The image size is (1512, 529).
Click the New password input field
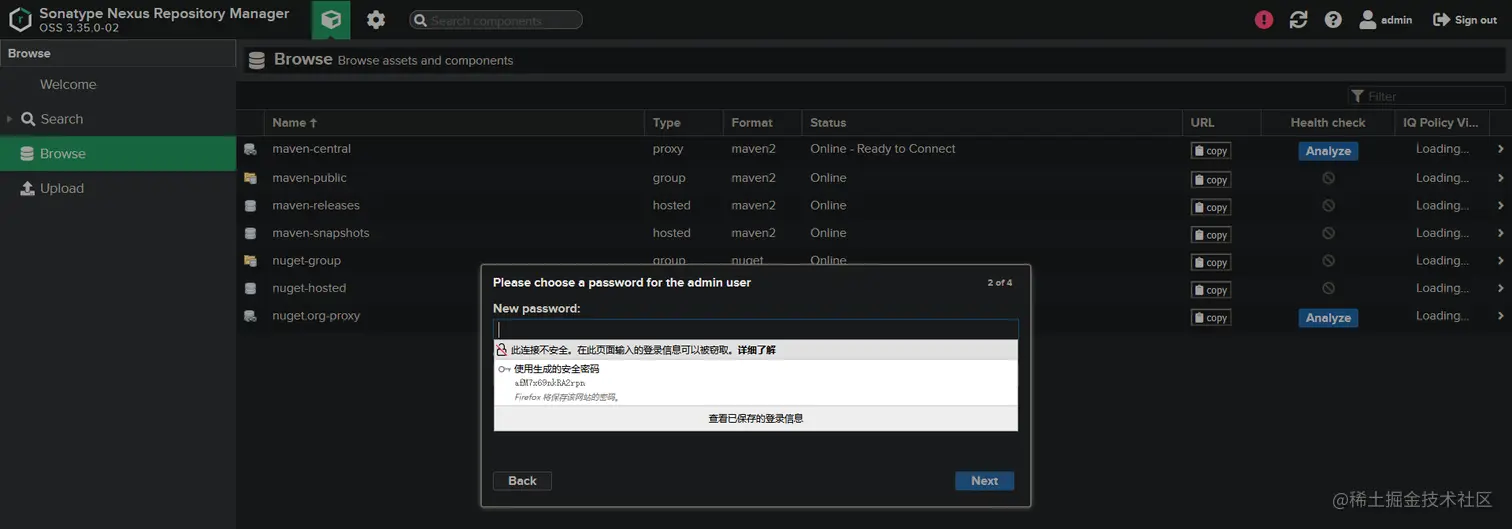click(x=756, y=329)
